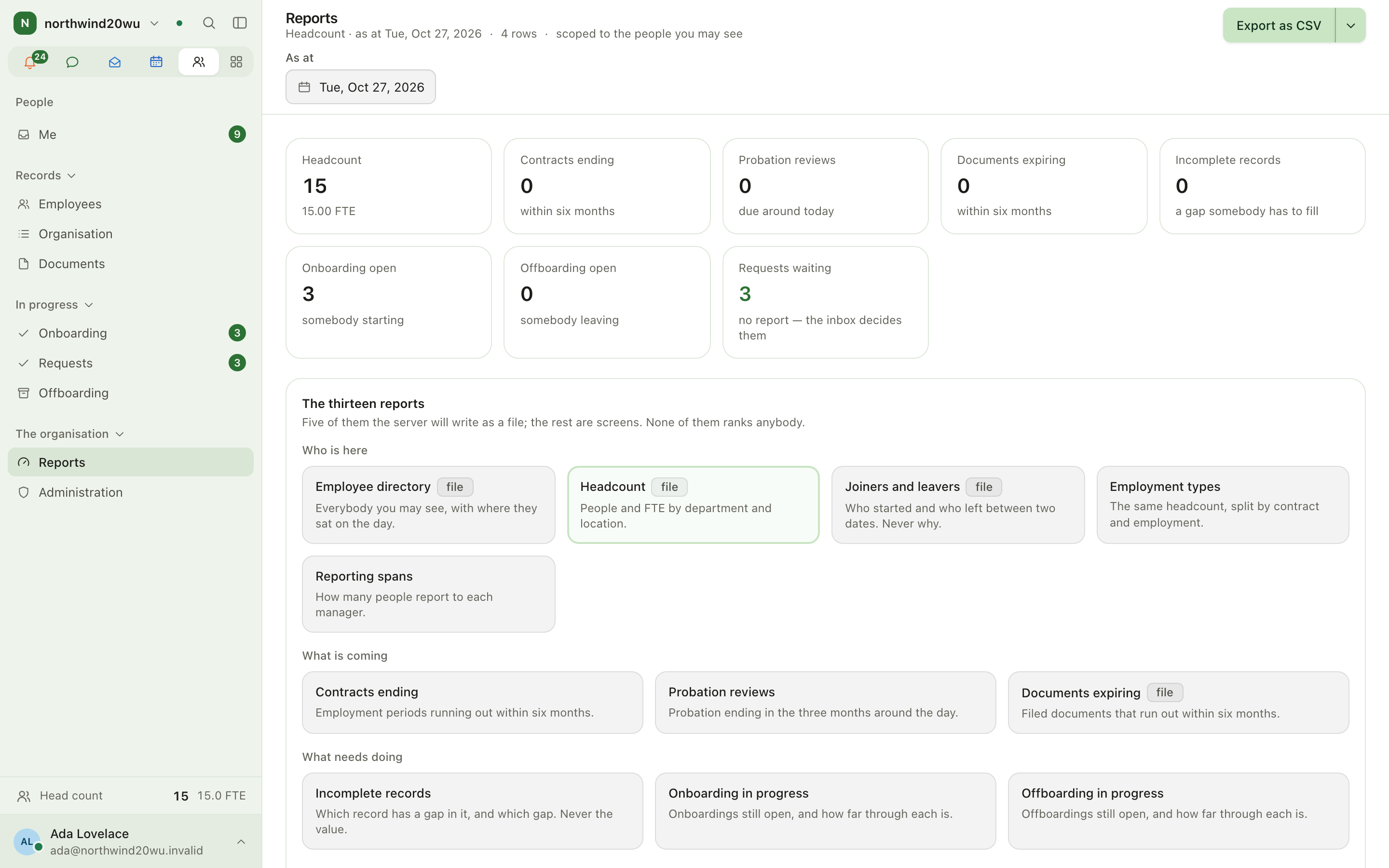Open the Documents expiring report card
This screenshot has height=868, width=1389.
pos(1178,702)
